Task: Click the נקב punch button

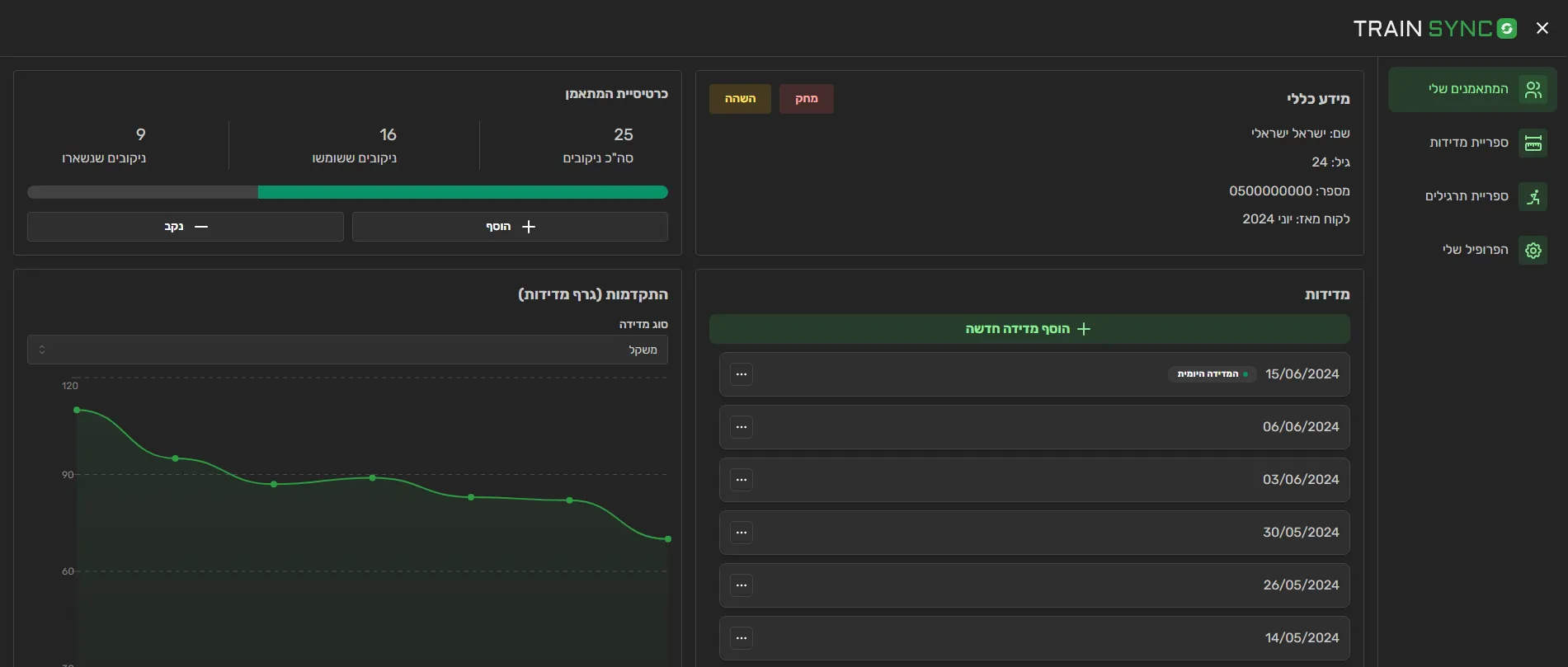Action: click(186, 227)
